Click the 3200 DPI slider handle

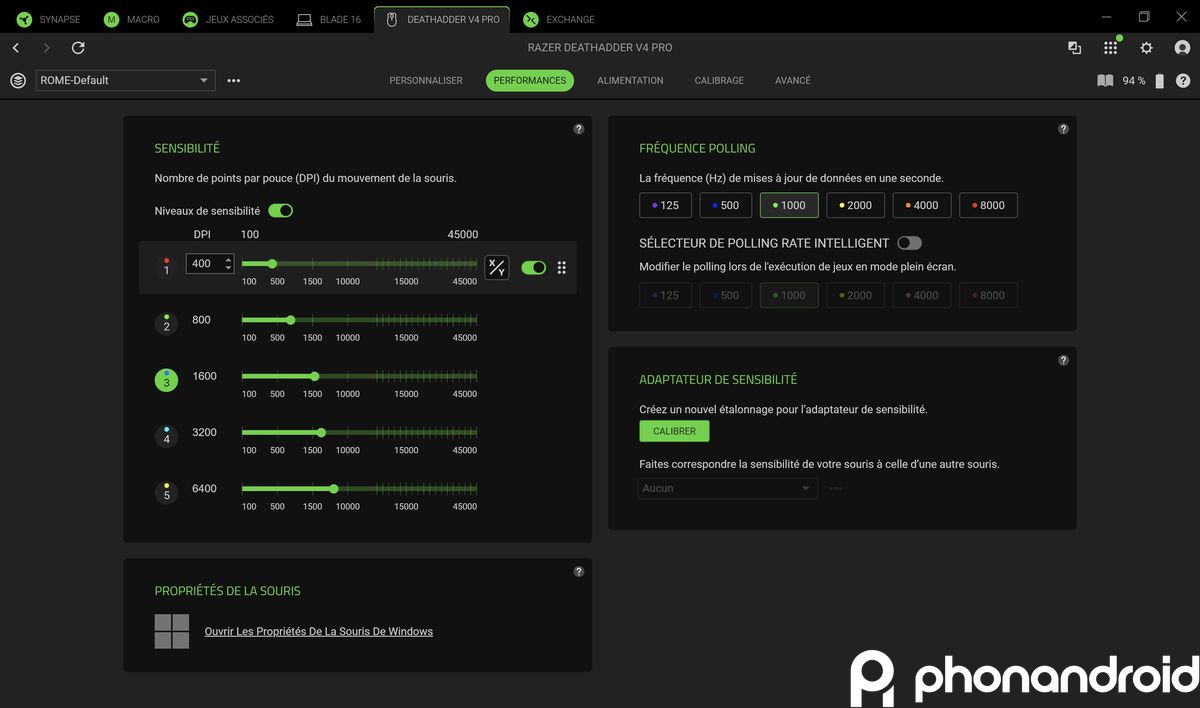click(321, 433)
